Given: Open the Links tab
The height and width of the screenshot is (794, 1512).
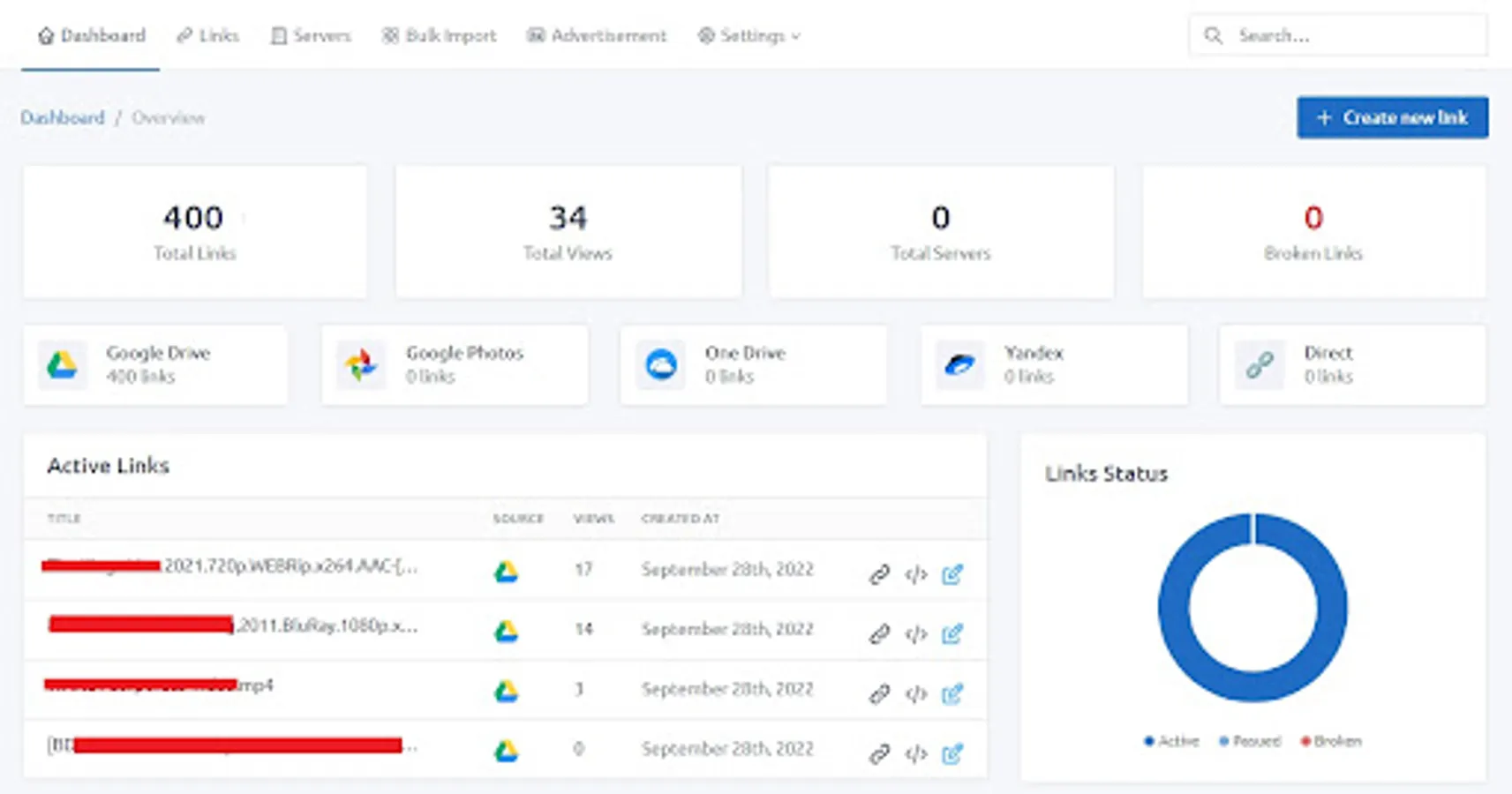Looking at the screenshot, I should 208,36.
